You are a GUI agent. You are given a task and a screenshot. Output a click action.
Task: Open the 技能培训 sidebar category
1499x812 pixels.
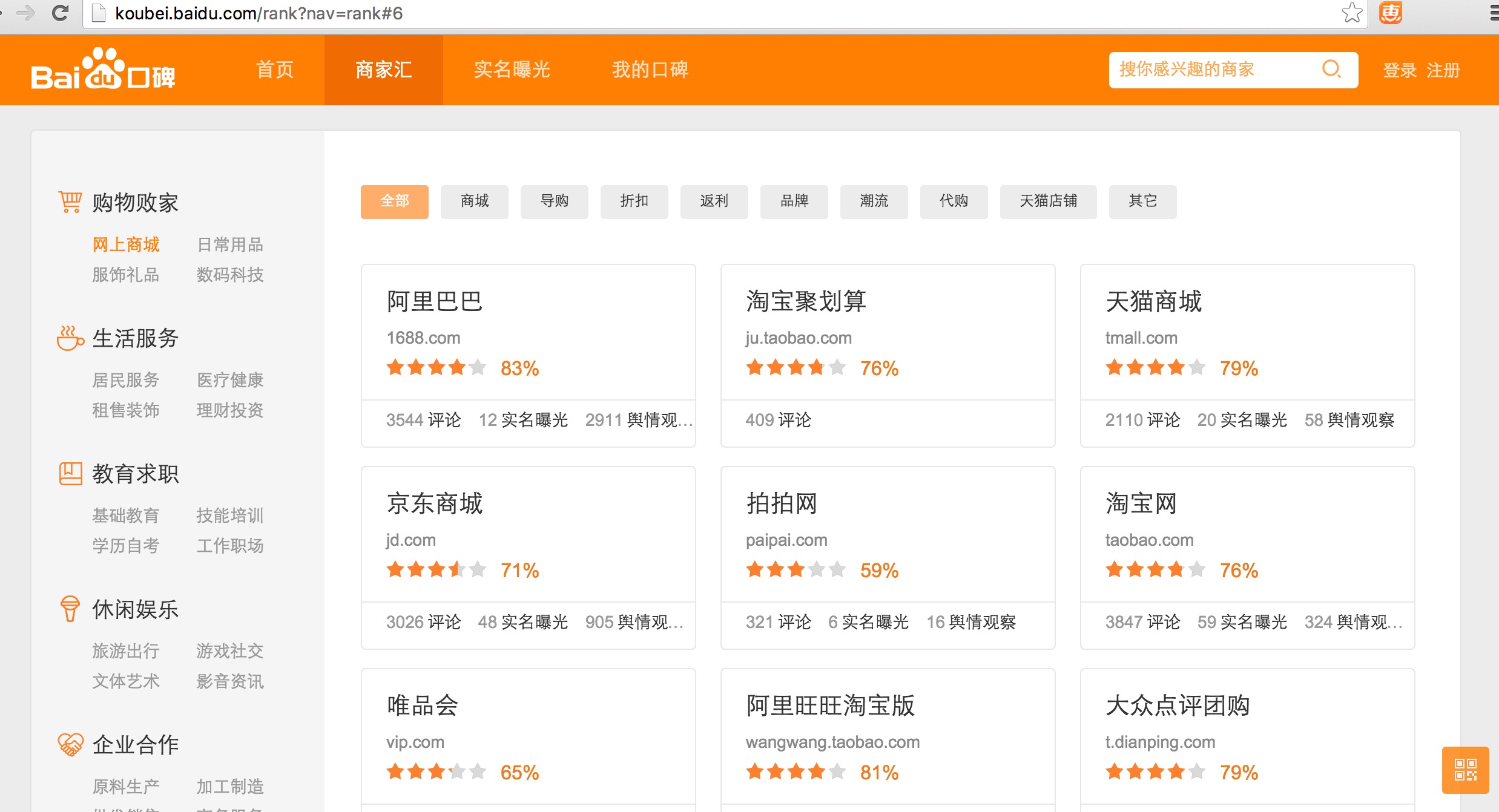click(230, 516)
